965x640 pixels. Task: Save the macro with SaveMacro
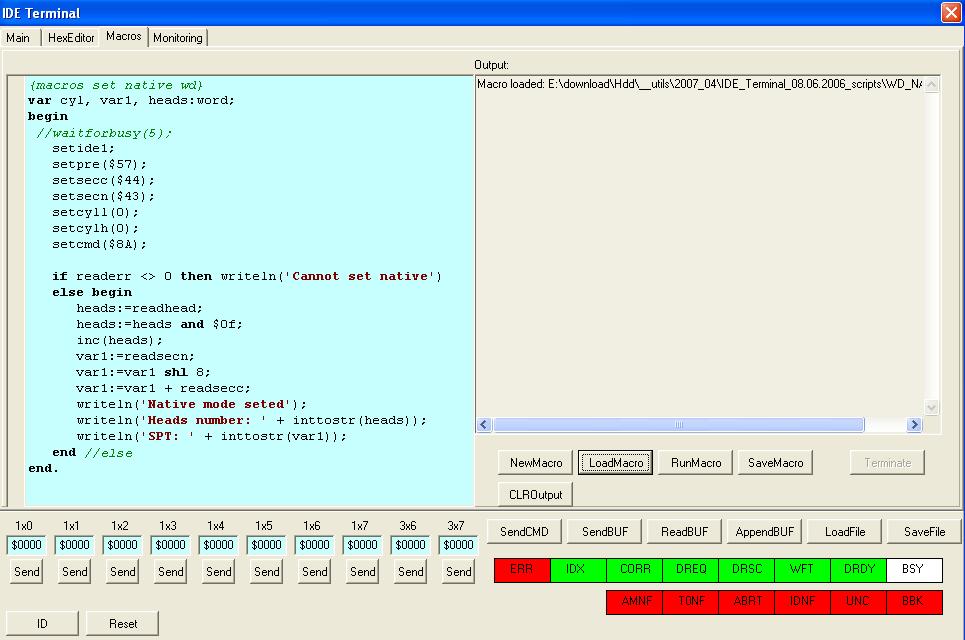(775, 463)
